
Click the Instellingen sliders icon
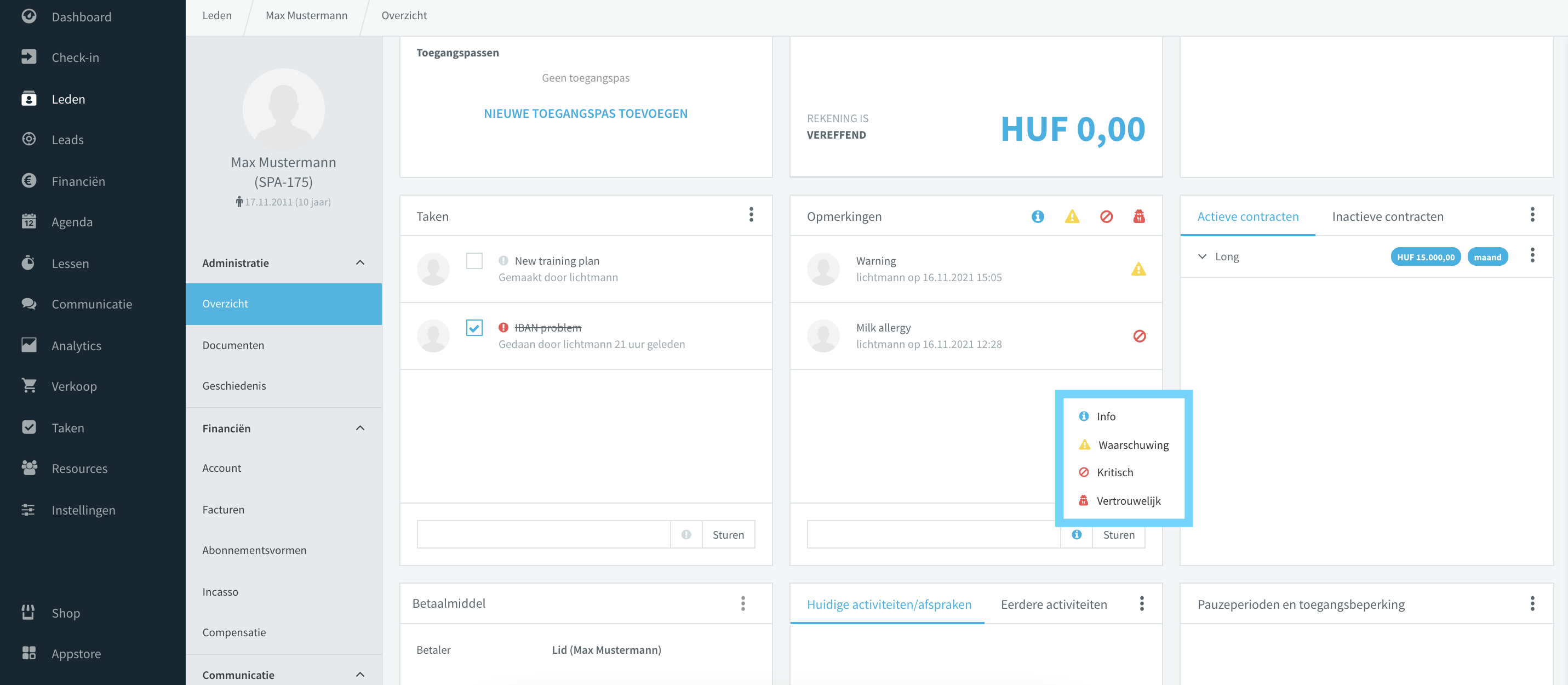click(x=28, y=509)
